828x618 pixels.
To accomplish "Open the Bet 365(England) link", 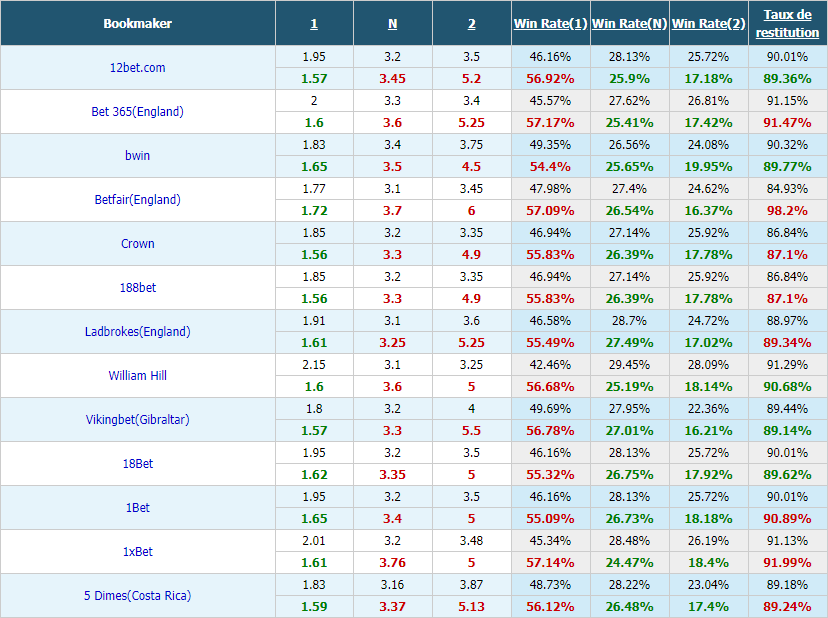I will click(x=137, y=111).
